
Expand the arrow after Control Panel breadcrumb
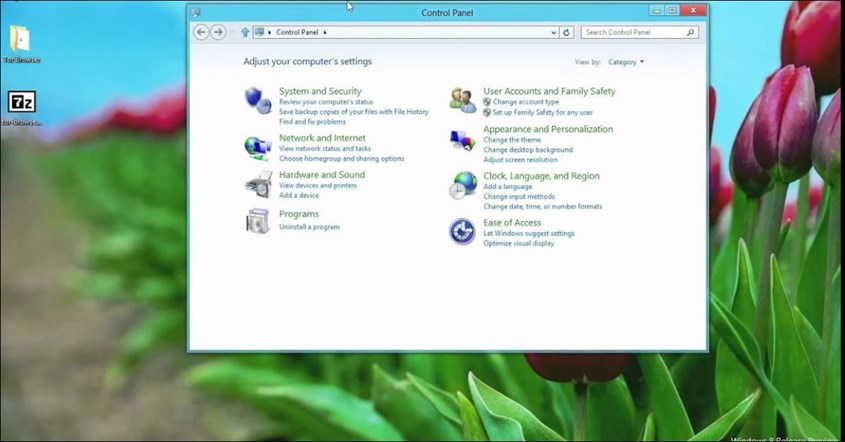(325, 32)
